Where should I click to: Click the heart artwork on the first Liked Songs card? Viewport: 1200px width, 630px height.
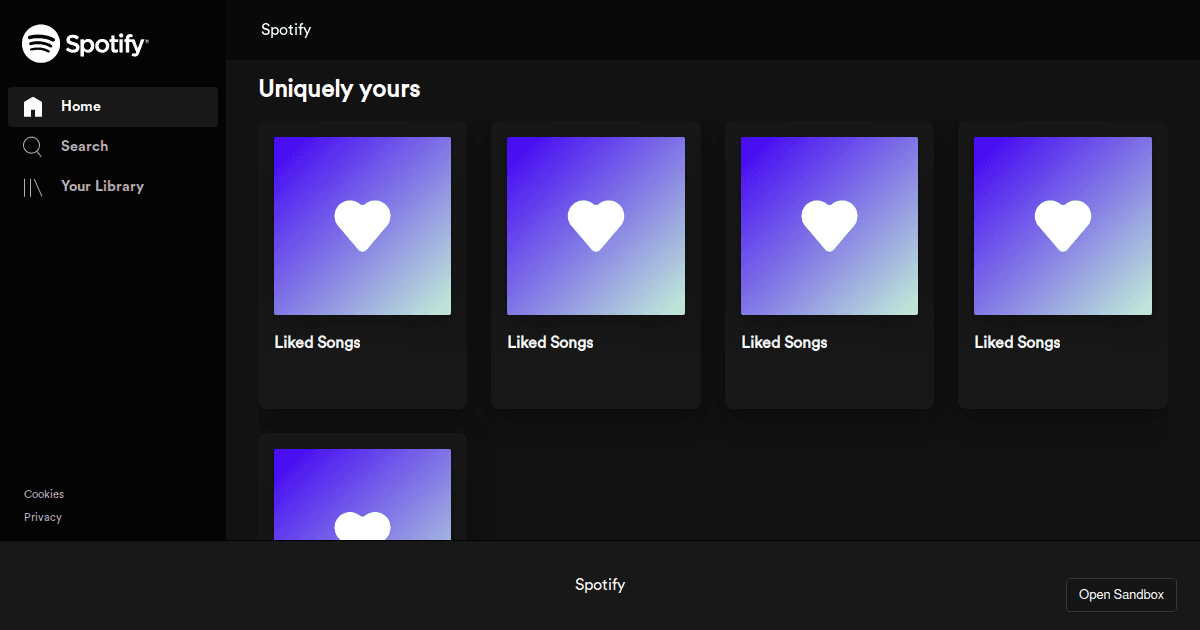362,226
